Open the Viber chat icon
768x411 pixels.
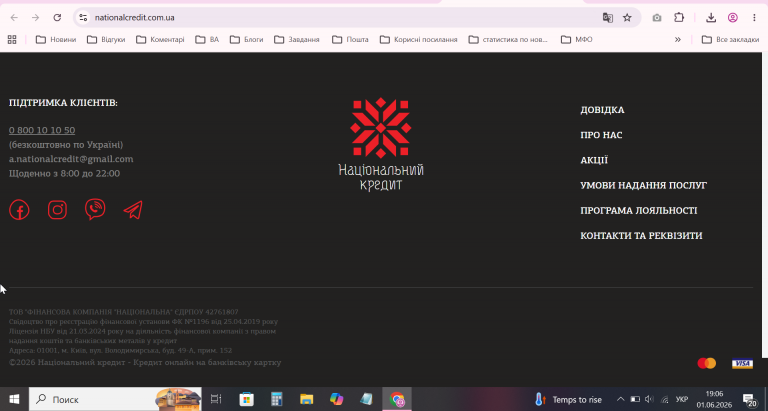[95, 209]
